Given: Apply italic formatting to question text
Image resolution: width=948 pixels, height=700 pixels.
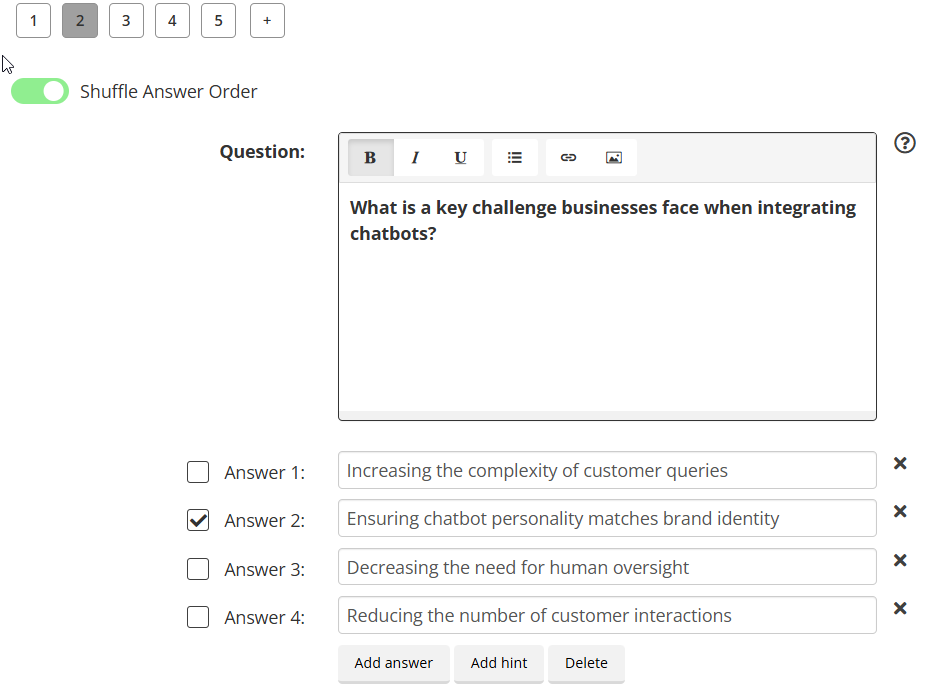Looking at the screenshot, I should [x=415, y=158].
